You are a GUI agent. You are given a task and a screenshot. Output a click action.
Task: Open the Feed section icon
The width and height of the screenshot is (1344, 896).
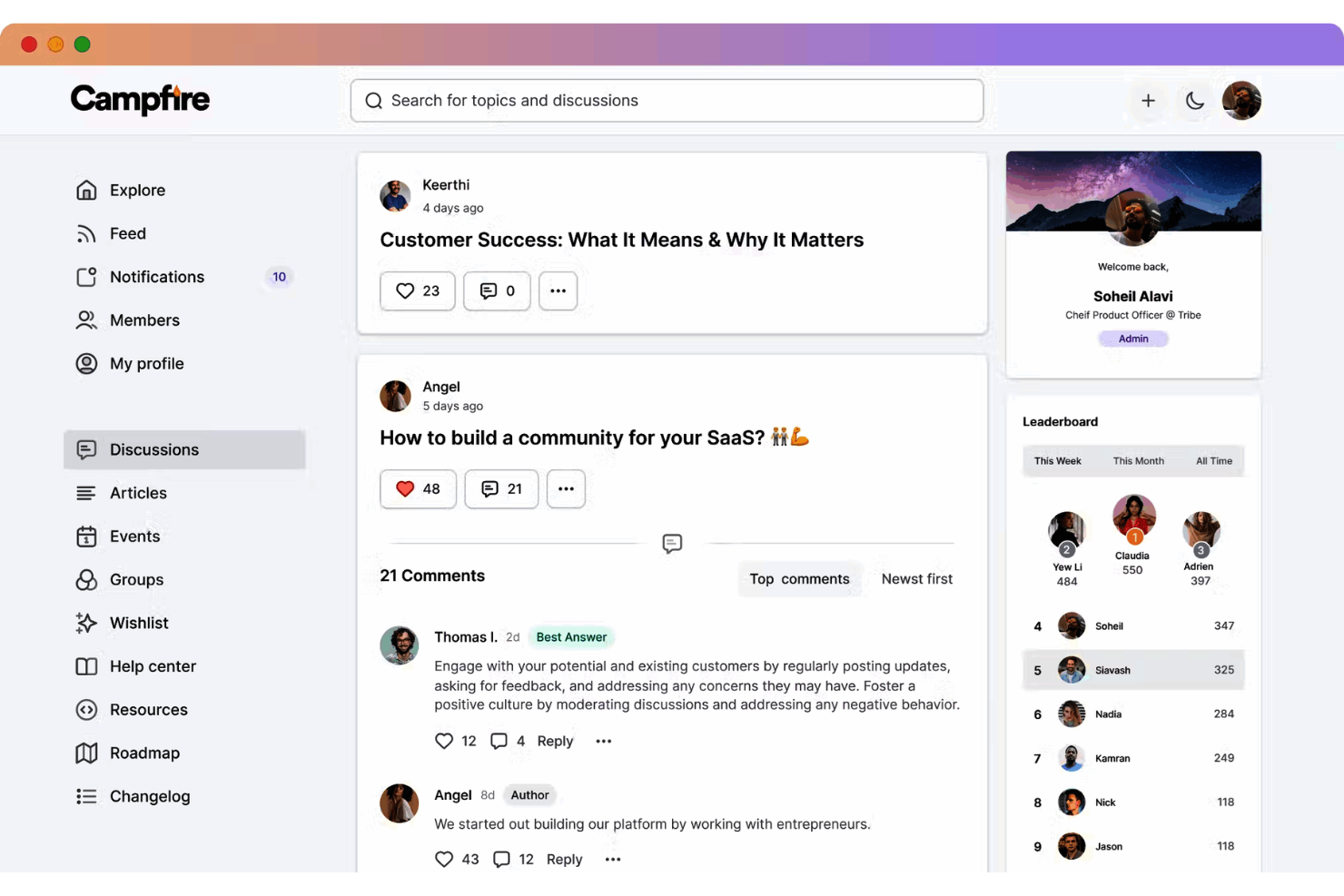pyautogui.click(x=86, y=233)
